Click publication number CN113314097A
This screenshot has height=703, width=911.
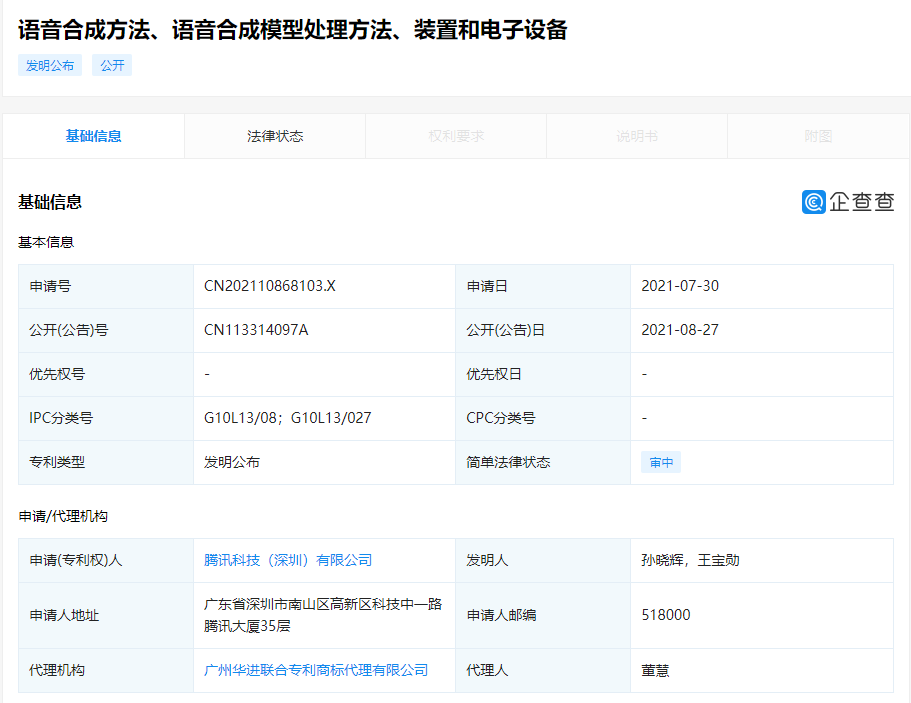[x=256, y=330]
